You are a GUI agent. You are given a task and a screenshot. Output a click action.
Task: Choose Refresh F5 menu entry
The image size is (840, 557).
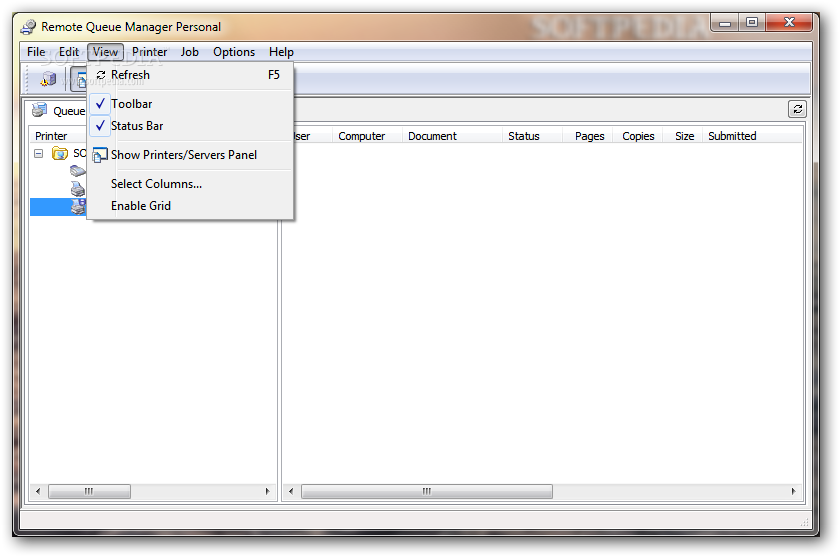click(190, 75)
